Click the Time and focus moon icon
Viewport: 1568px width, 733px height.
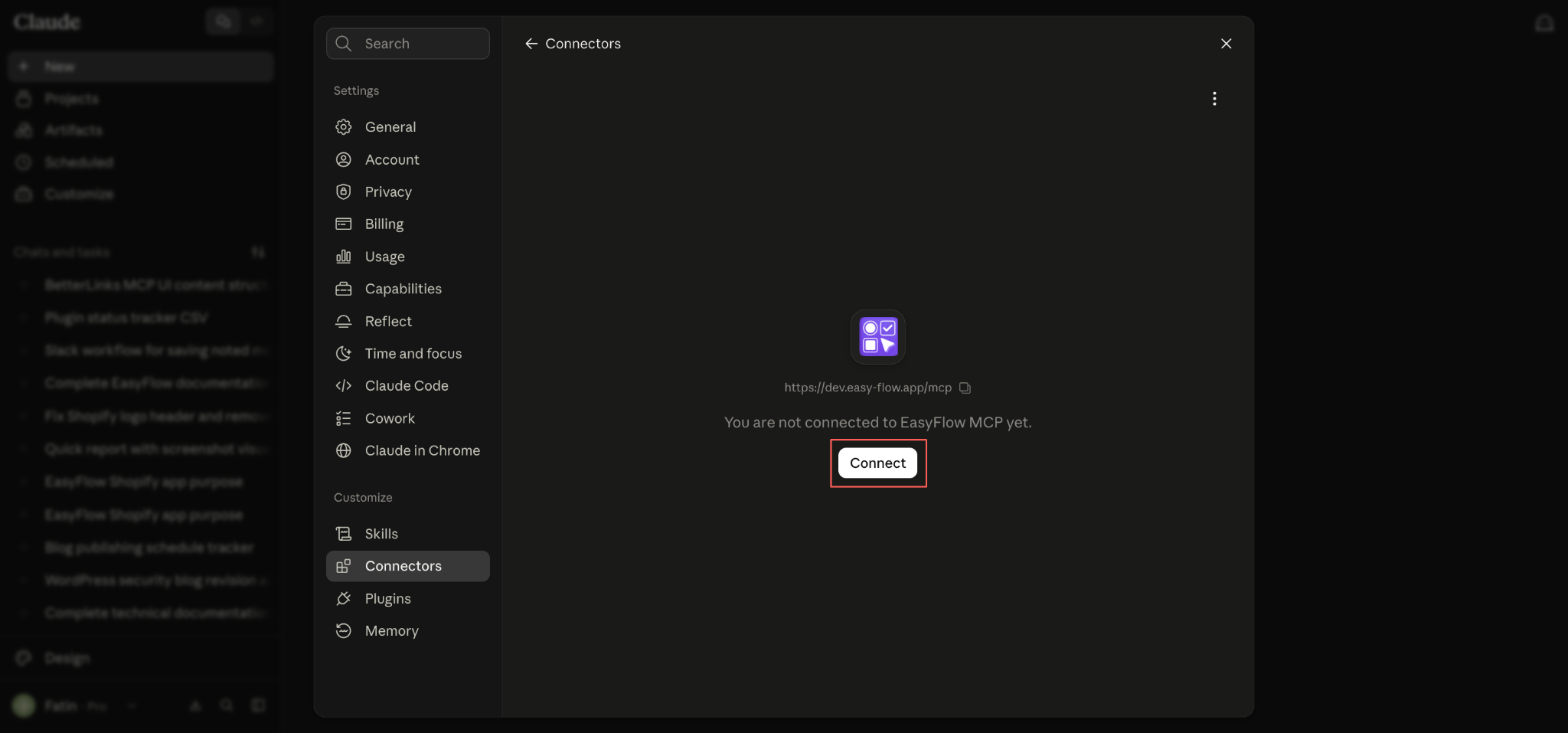click(x=344, y=353)
